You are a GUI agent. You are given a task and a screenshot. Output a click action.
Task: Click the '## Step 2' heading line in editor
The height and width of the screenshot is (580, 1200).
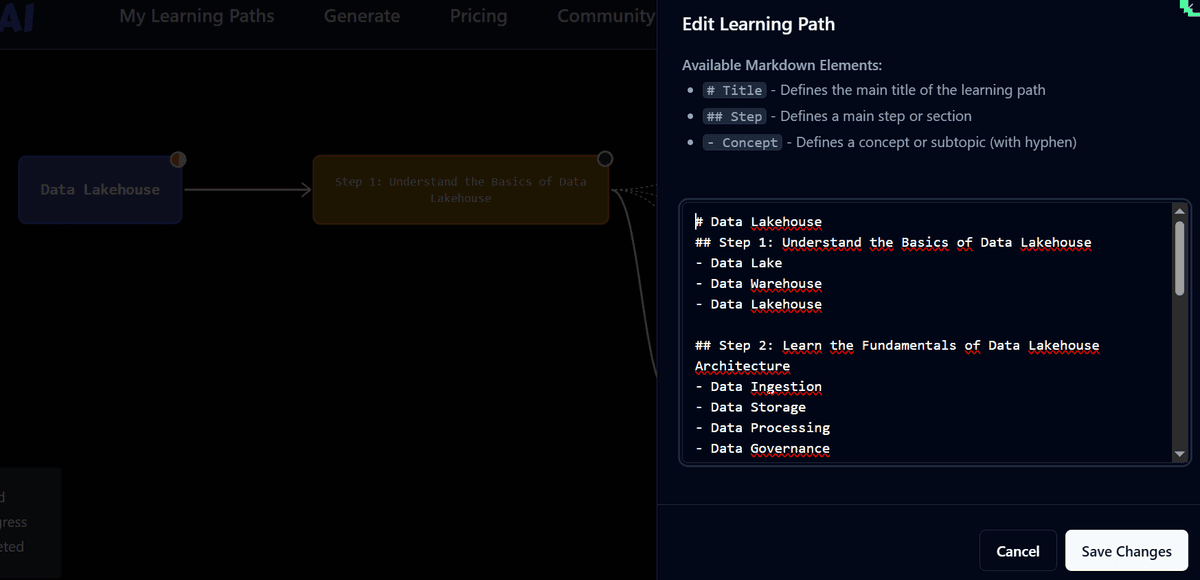tap(896, 346)
